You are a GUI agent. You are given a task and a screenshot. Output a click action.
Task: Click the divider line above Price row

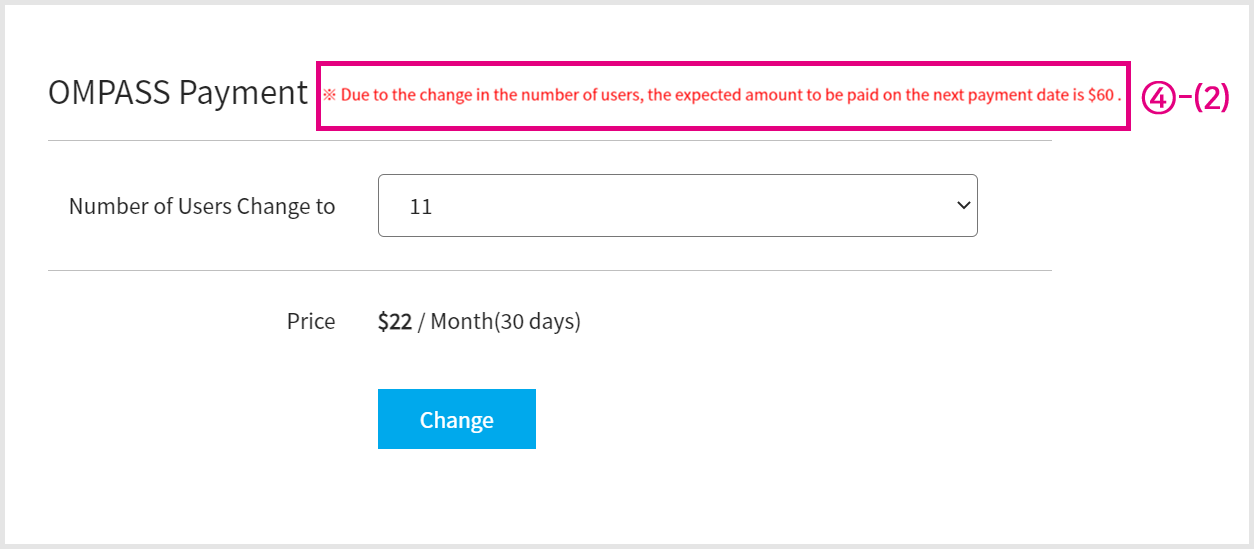coord(550,270)
